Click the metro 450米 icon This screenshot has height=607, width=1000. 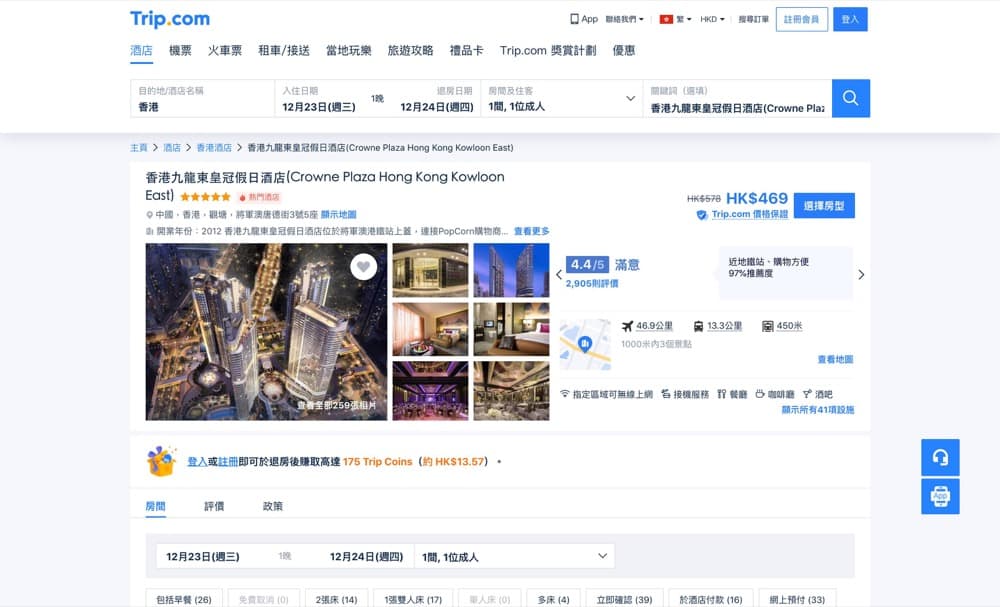point(768,326)
